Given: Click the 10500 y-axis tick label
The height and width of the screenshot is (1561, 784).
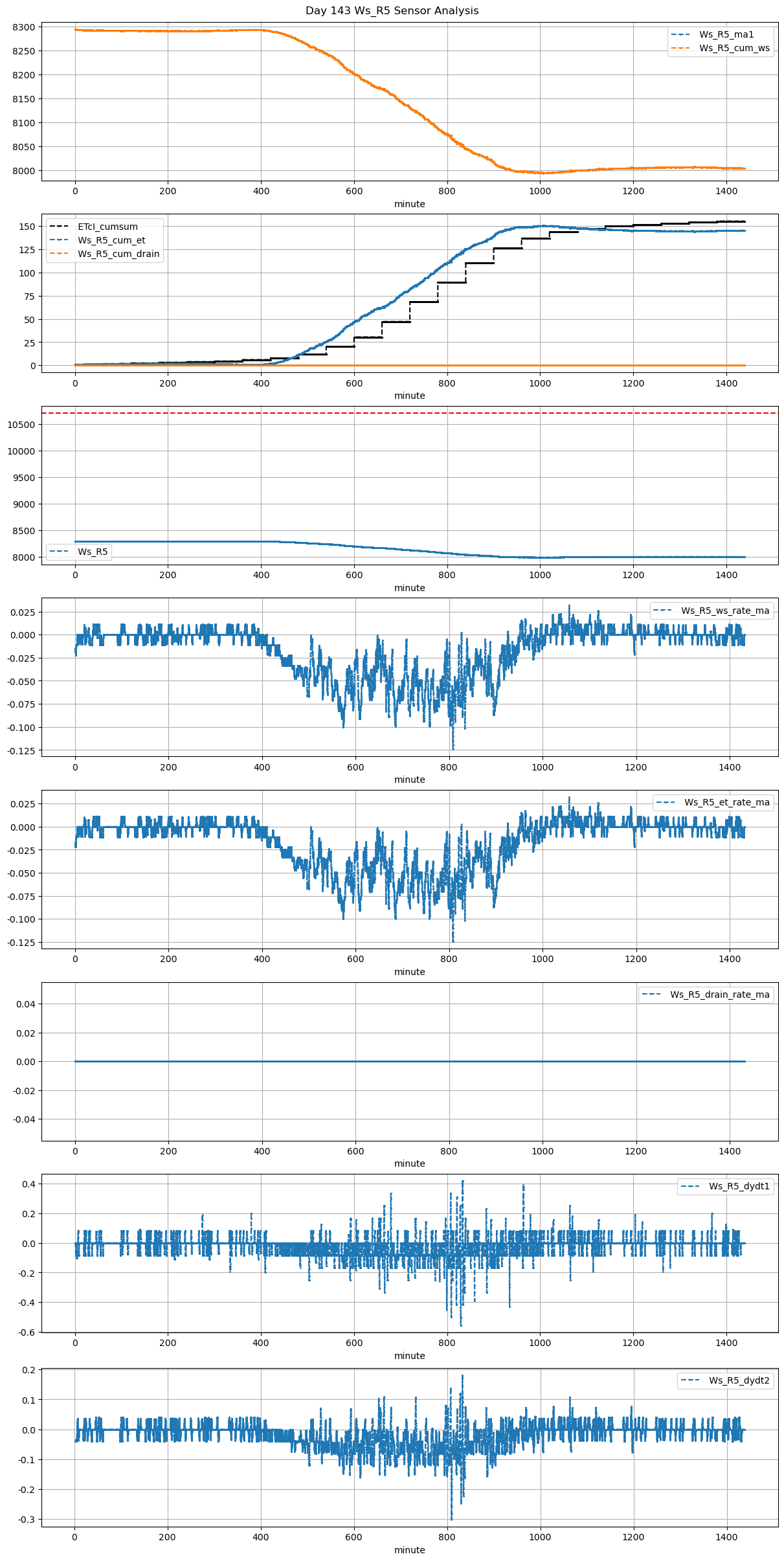Looking at the screenshot, I should 21,425.
